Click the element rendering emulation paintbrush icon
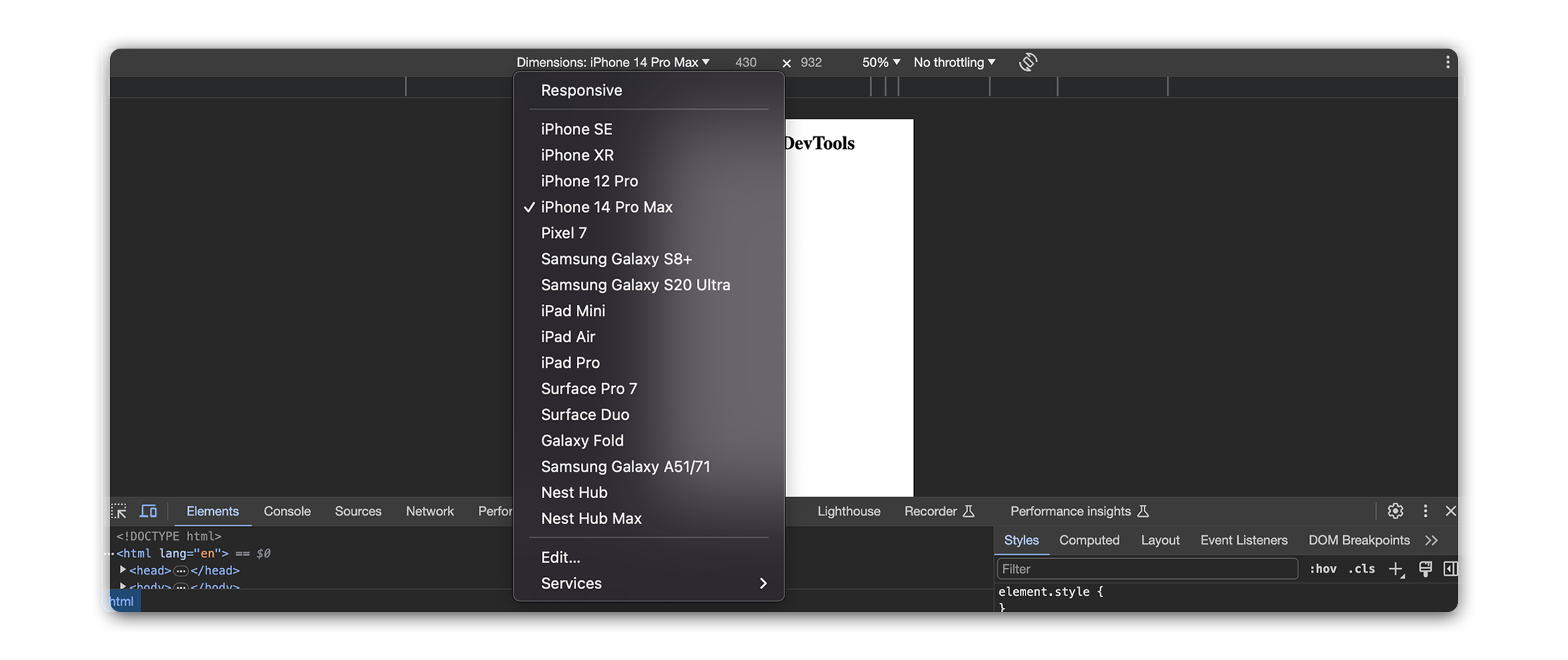This screenshot has height=660, width=1568. click(1425, 569)
